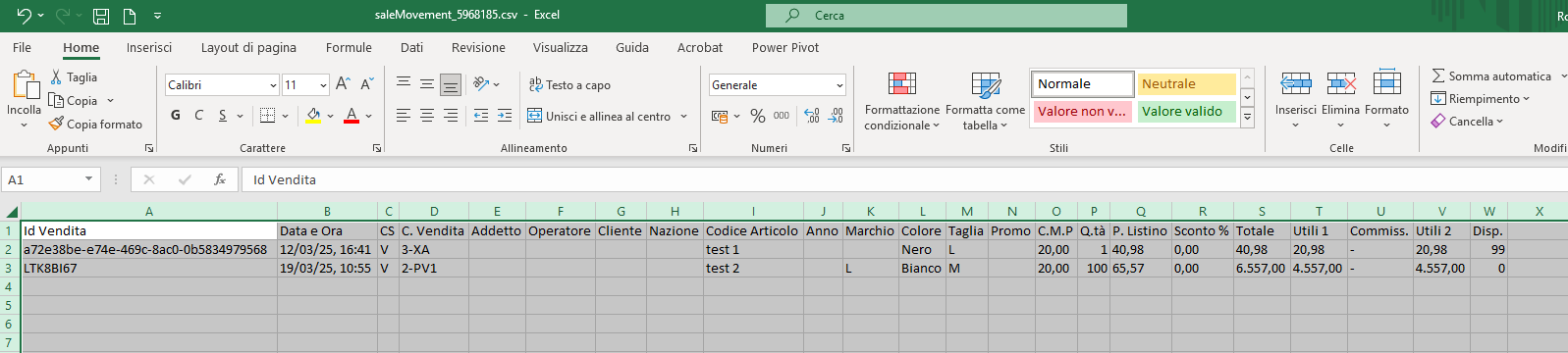Apply the red font color A
The width and height of the screenshot is (1568, 353).
[x=351, y=116]
